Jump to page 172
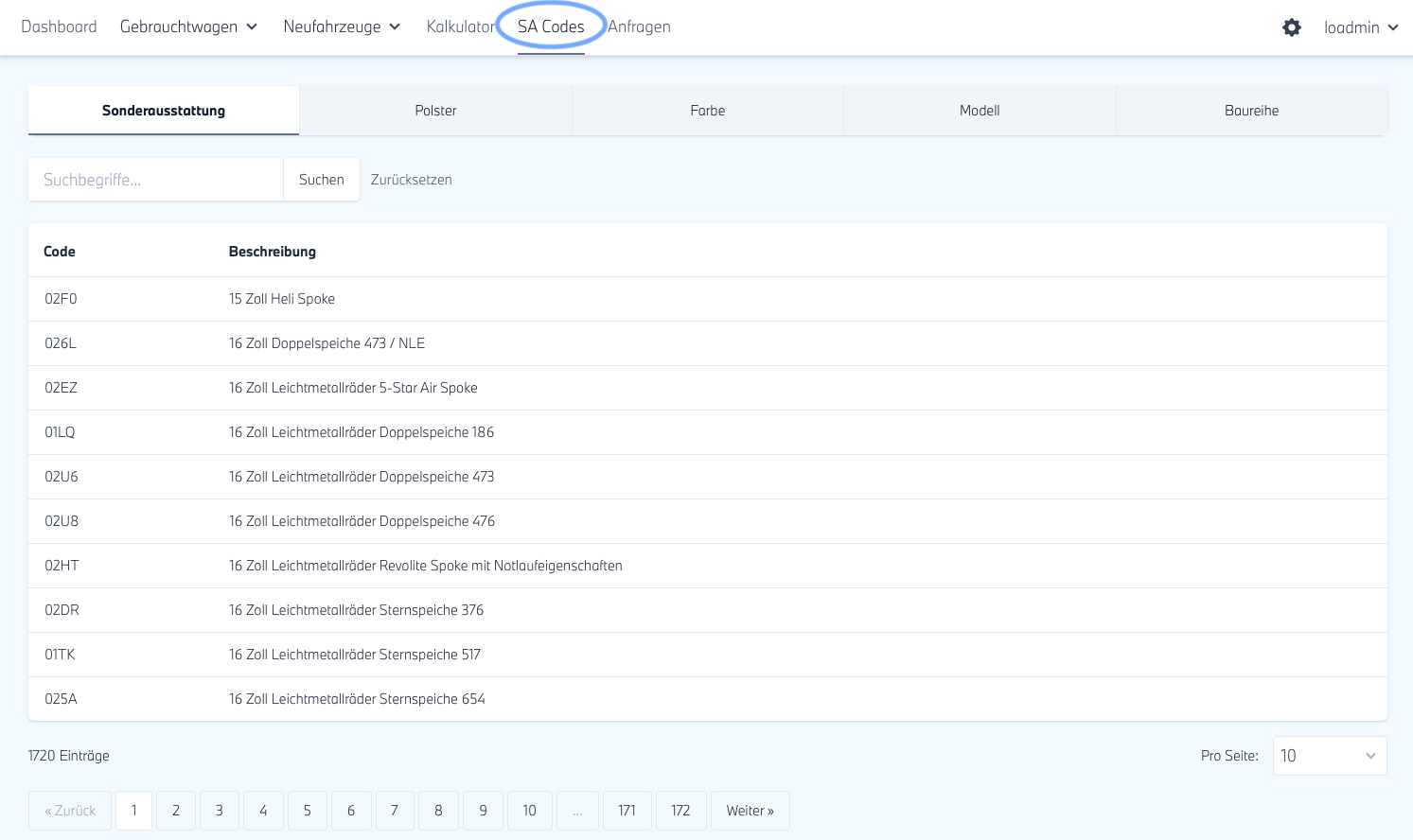 pyautogui.click(x=680, y=811)
